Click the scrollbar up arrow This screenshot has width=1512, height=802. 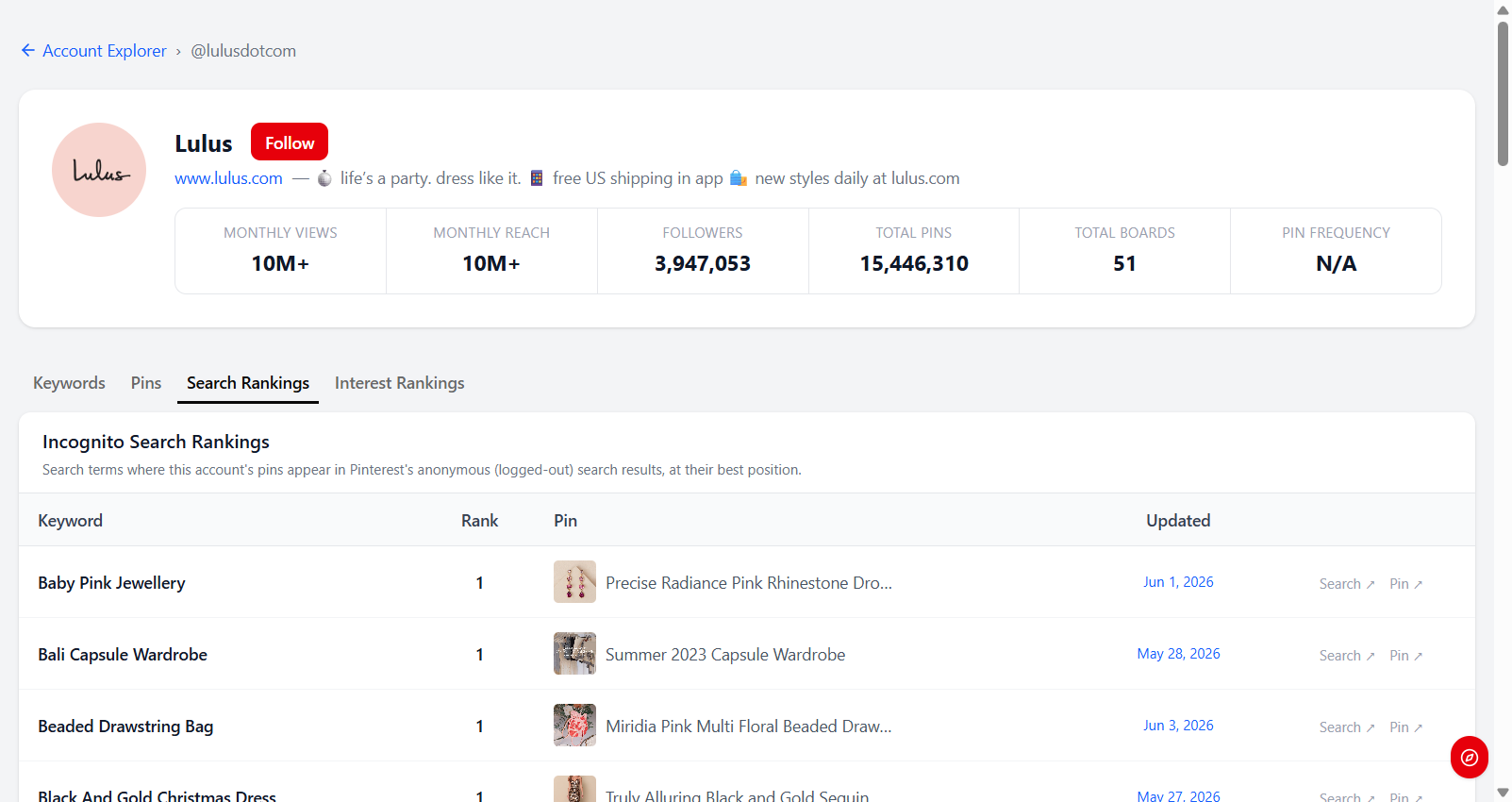point(1503,9)
